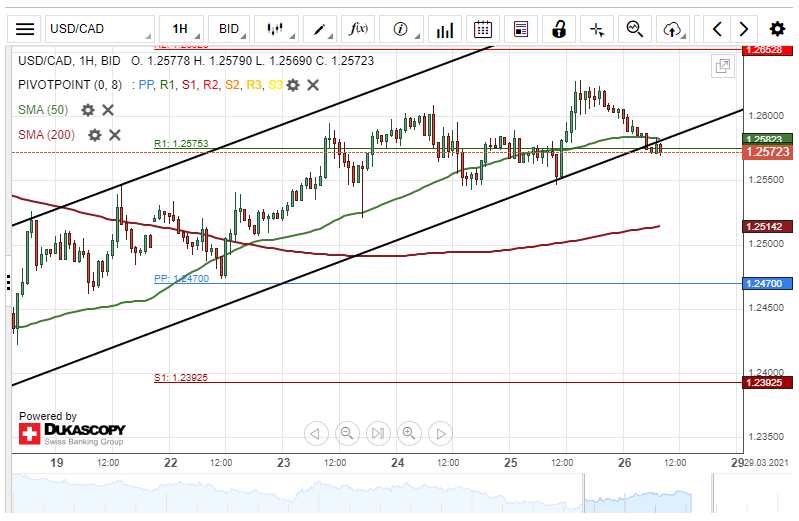The height and width of the screenshot is (521, 799).
Task: Click the panel resize handle dots
Action: 9,282
